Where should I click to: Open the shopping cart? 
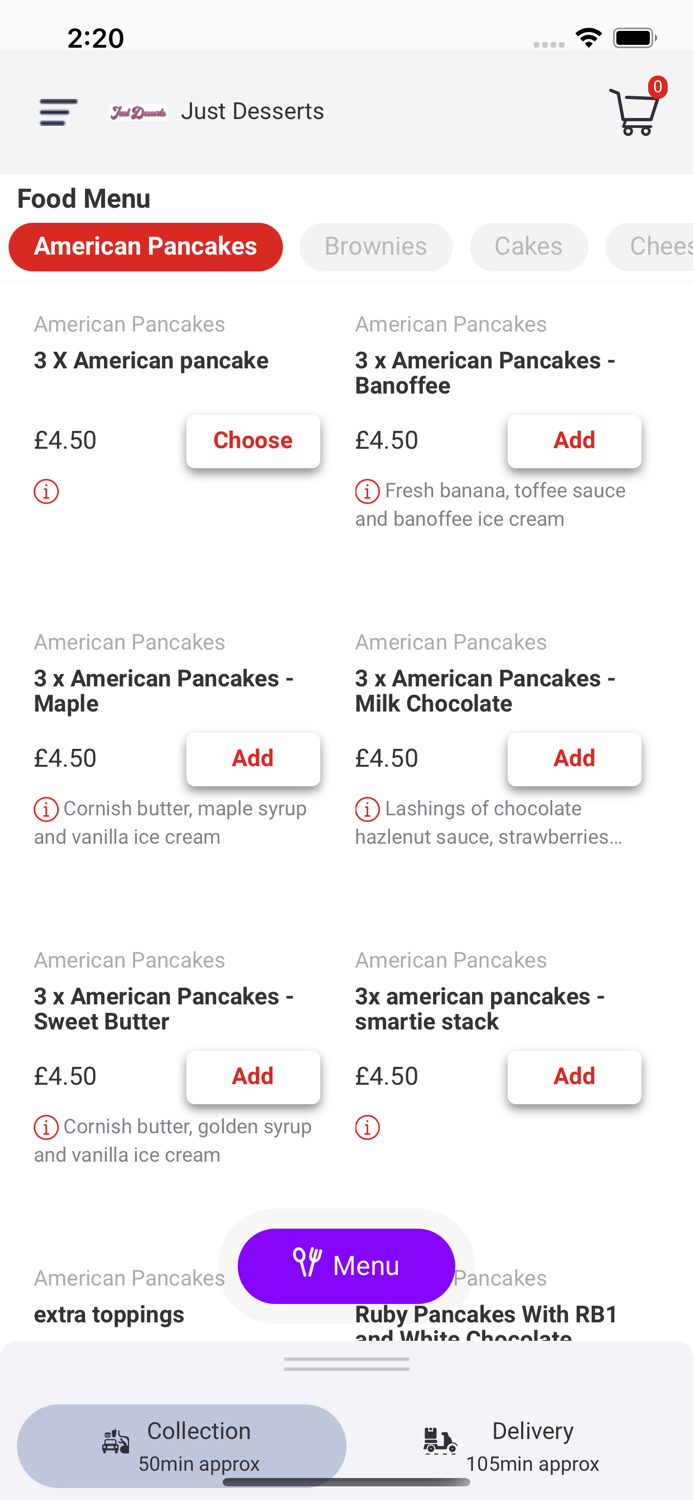point(635,111)
